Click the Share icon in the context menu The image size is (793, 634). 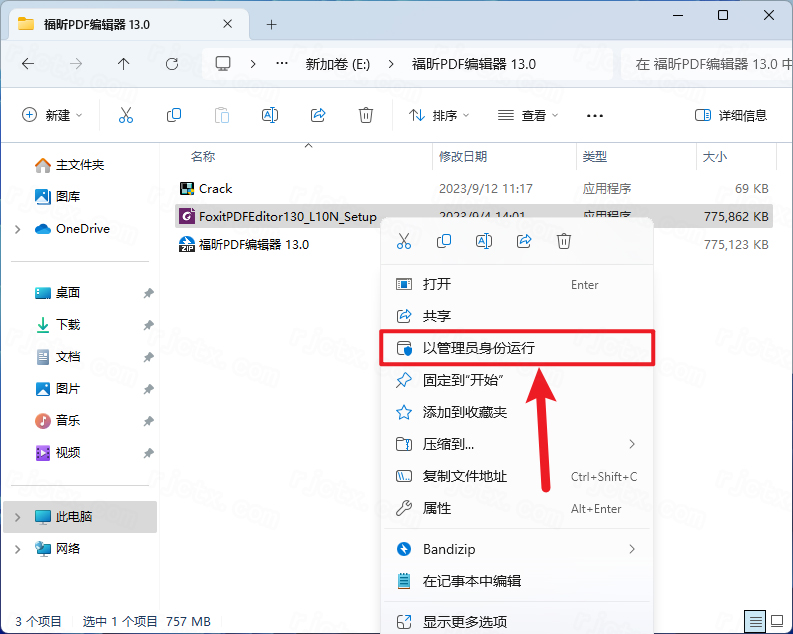click(524, 241)
